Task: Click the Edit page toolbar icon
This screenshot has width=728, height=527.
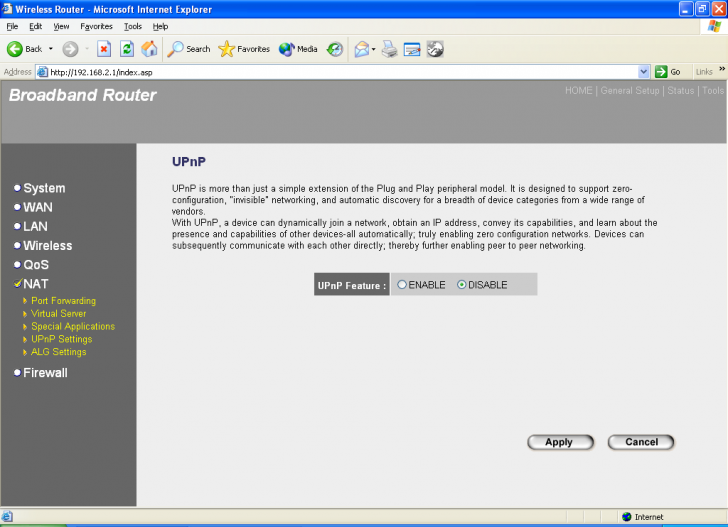Action: [x=412, y=49]
